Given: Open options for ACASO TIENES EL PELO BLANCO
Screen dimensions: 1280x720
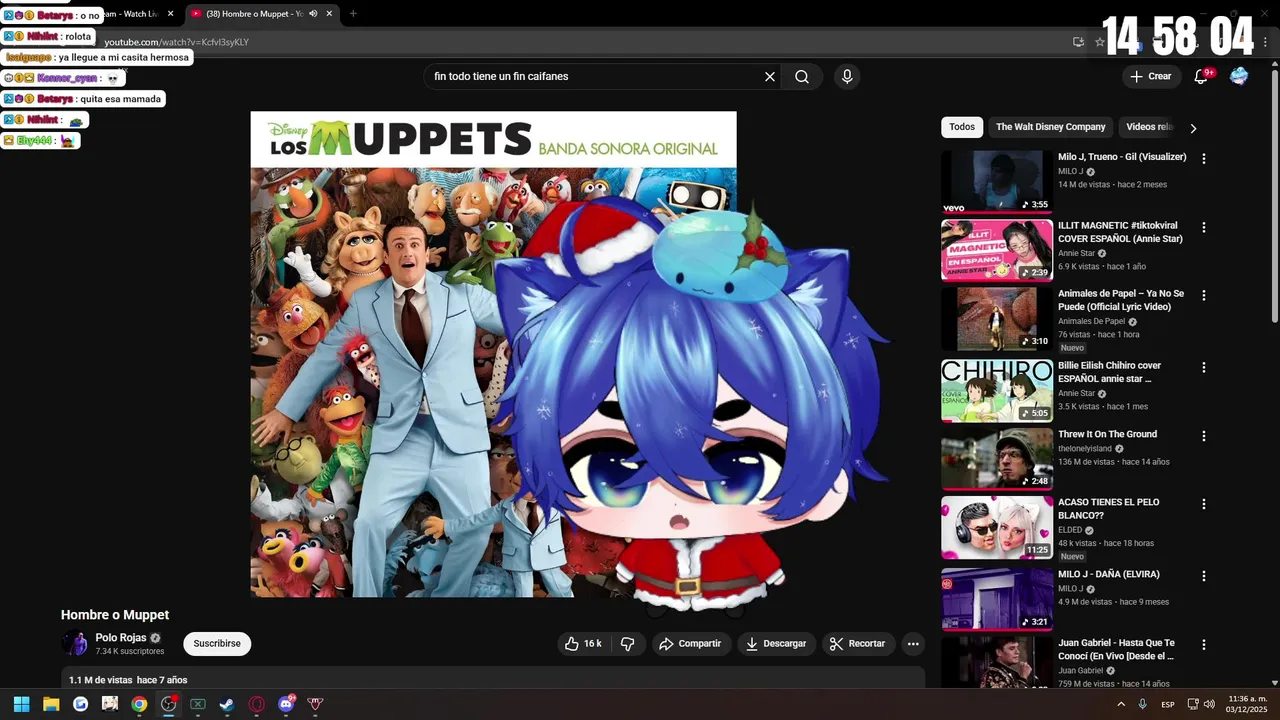Looking at the screenshot, I should tap(1204, 504).
